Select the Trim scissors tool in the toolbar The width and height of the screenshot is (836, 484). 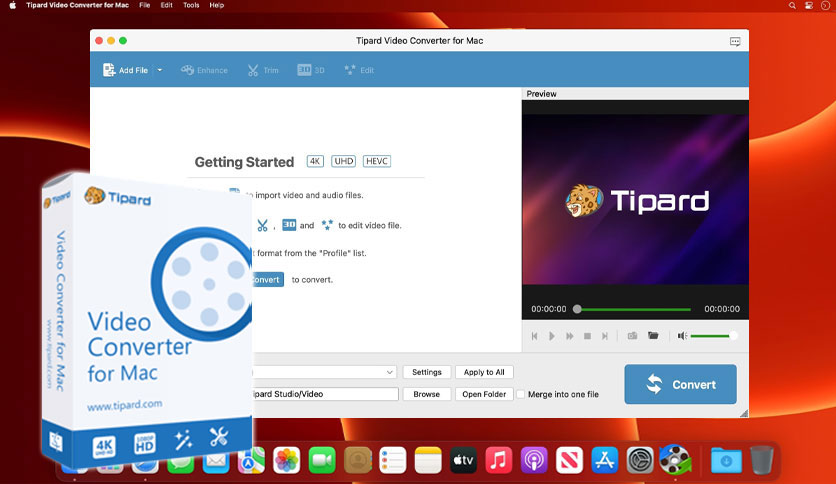[263, 70]
